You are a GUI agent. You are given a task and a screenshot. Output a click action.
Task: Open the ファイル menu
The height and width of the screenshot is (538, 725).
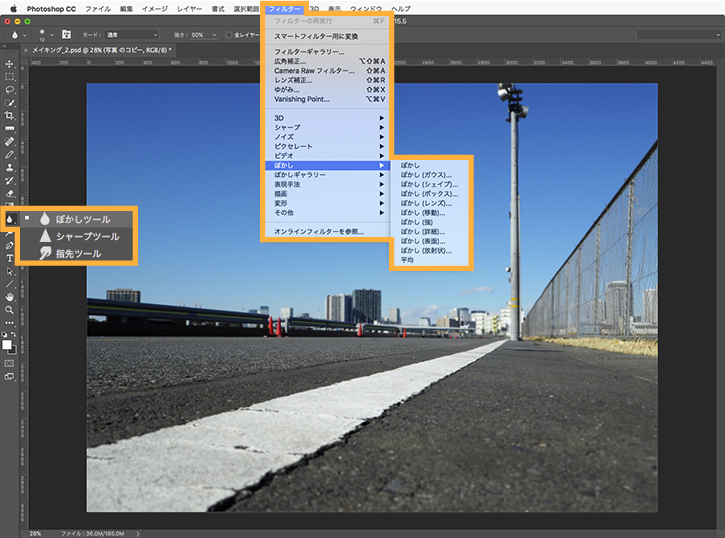pyautogui.click(x=98, y=8)
